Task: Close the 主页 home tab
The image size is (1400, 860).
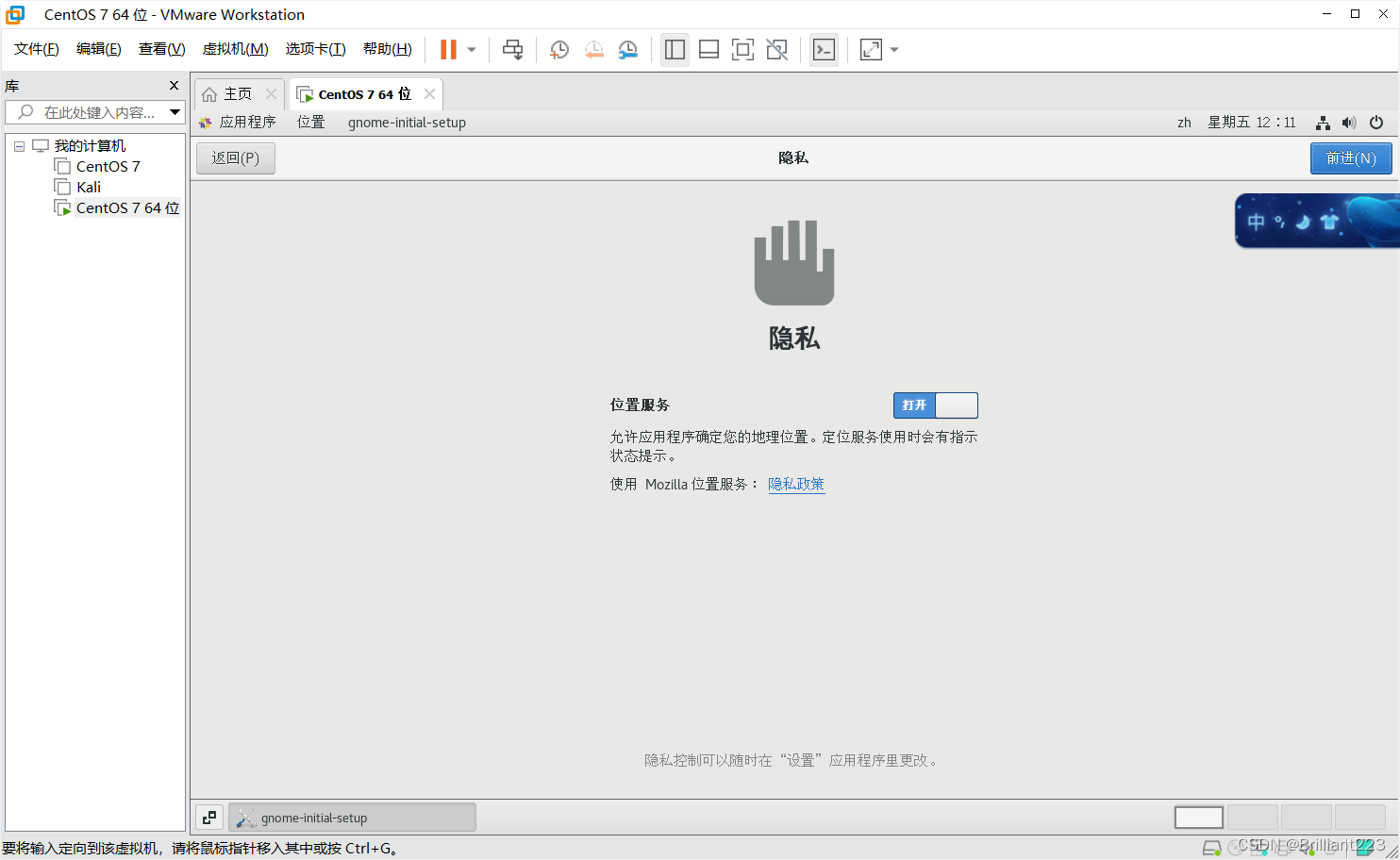Action: click(x=271, y=93)
